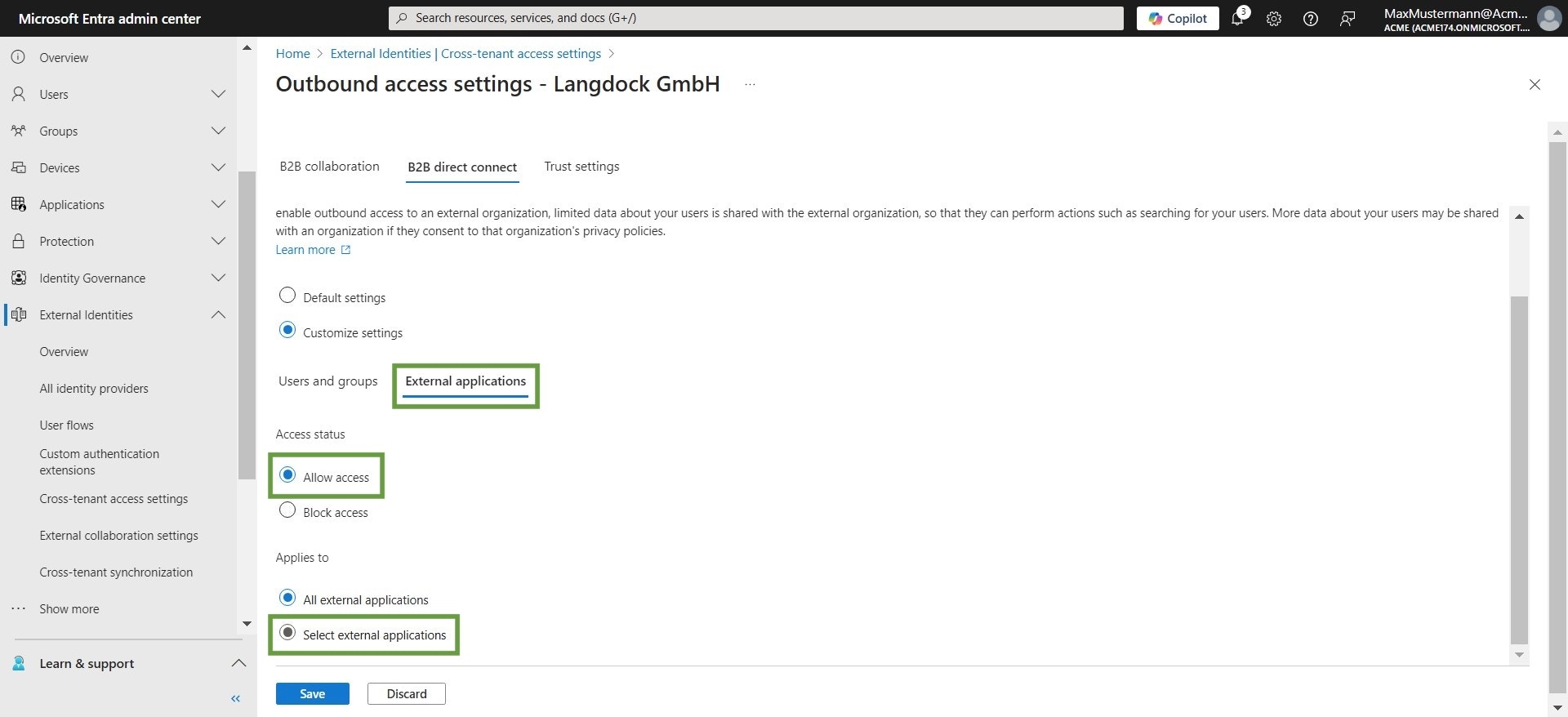Select the Users icon in the sidebar
The width and height of the screenshot is (1568, 717).
pyautogui.click(x=19, y=94)
